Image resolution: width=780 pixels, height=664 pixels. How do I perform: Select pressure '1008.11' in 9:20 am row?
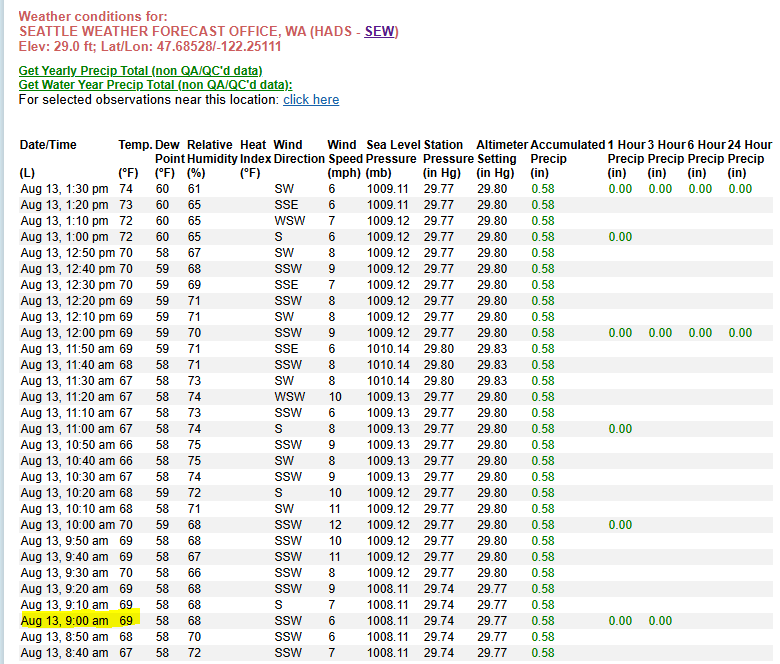click(388, 589)
